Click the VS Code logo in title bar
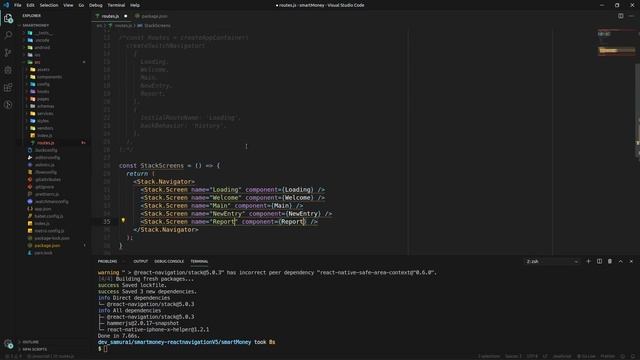The height and width of the screenshot is (360, 640). click(x=6, y=5)
